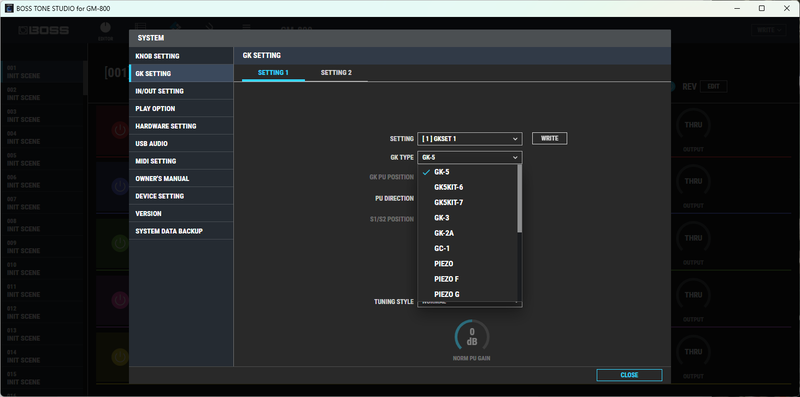Open OWNER'S MANUAL in system sidebar
Image resolution: width=800 pixels, height=397 pixels.
click(x=181, y=179)
